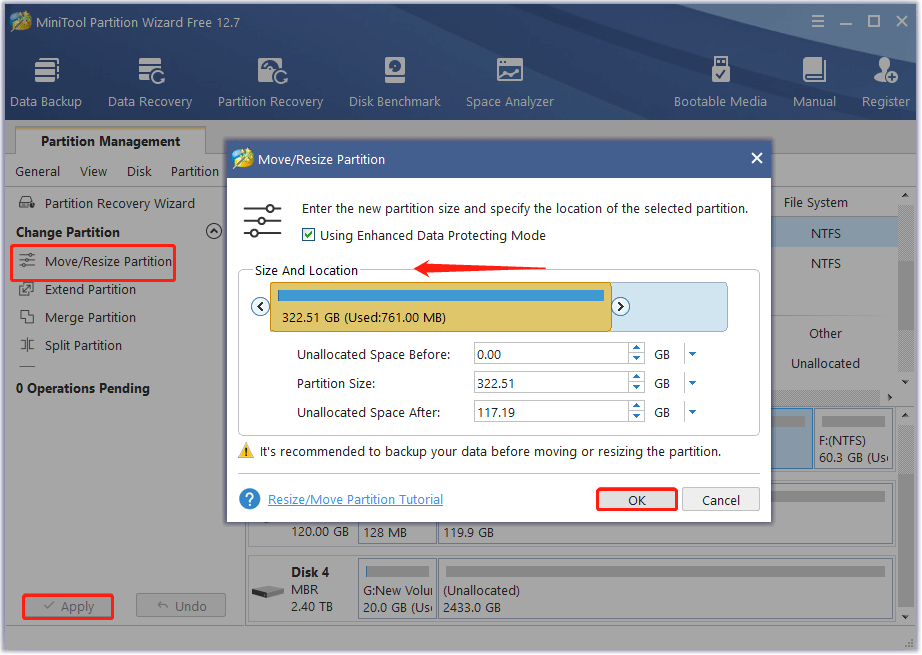Click the Disk 4 MBR label

coord(304,589)
